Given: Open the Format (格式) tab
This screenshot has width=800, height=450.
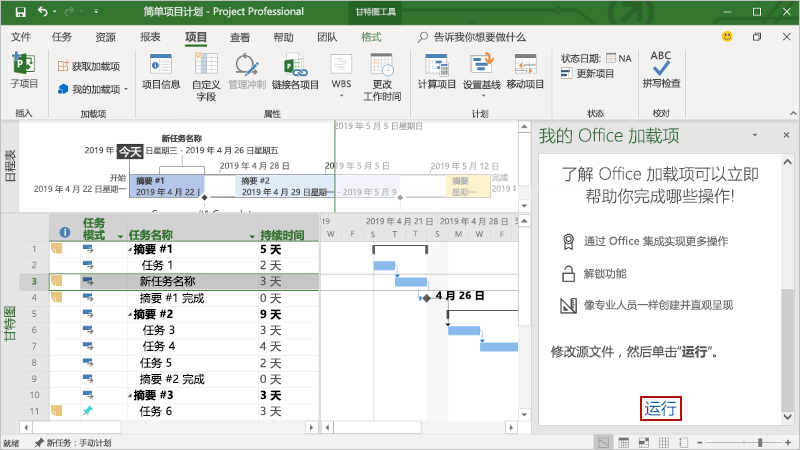Looking at the screenshot, I should (371, 37).
